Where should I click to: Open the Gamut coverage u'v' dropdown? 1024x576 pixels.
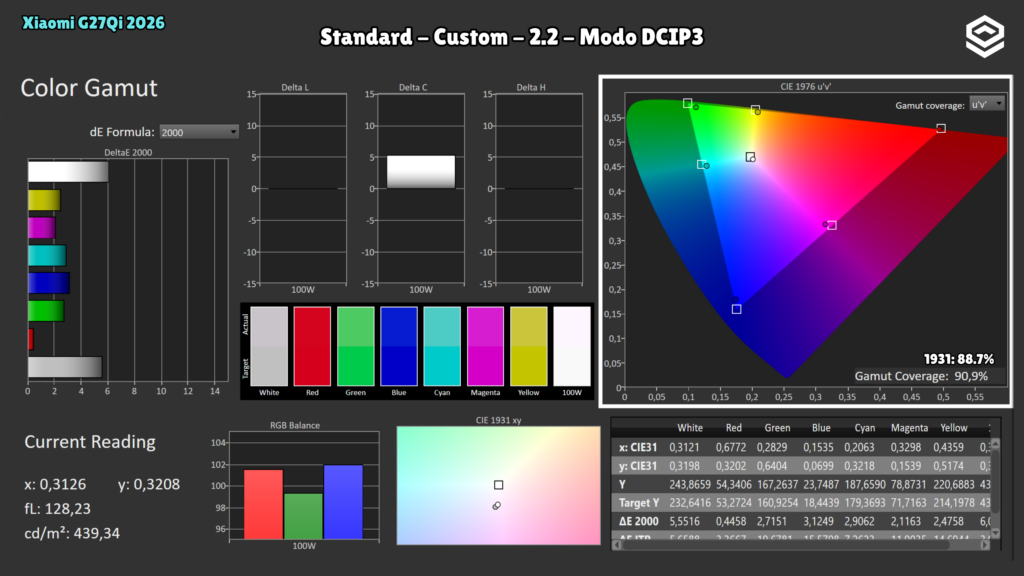tap(986, 104)
